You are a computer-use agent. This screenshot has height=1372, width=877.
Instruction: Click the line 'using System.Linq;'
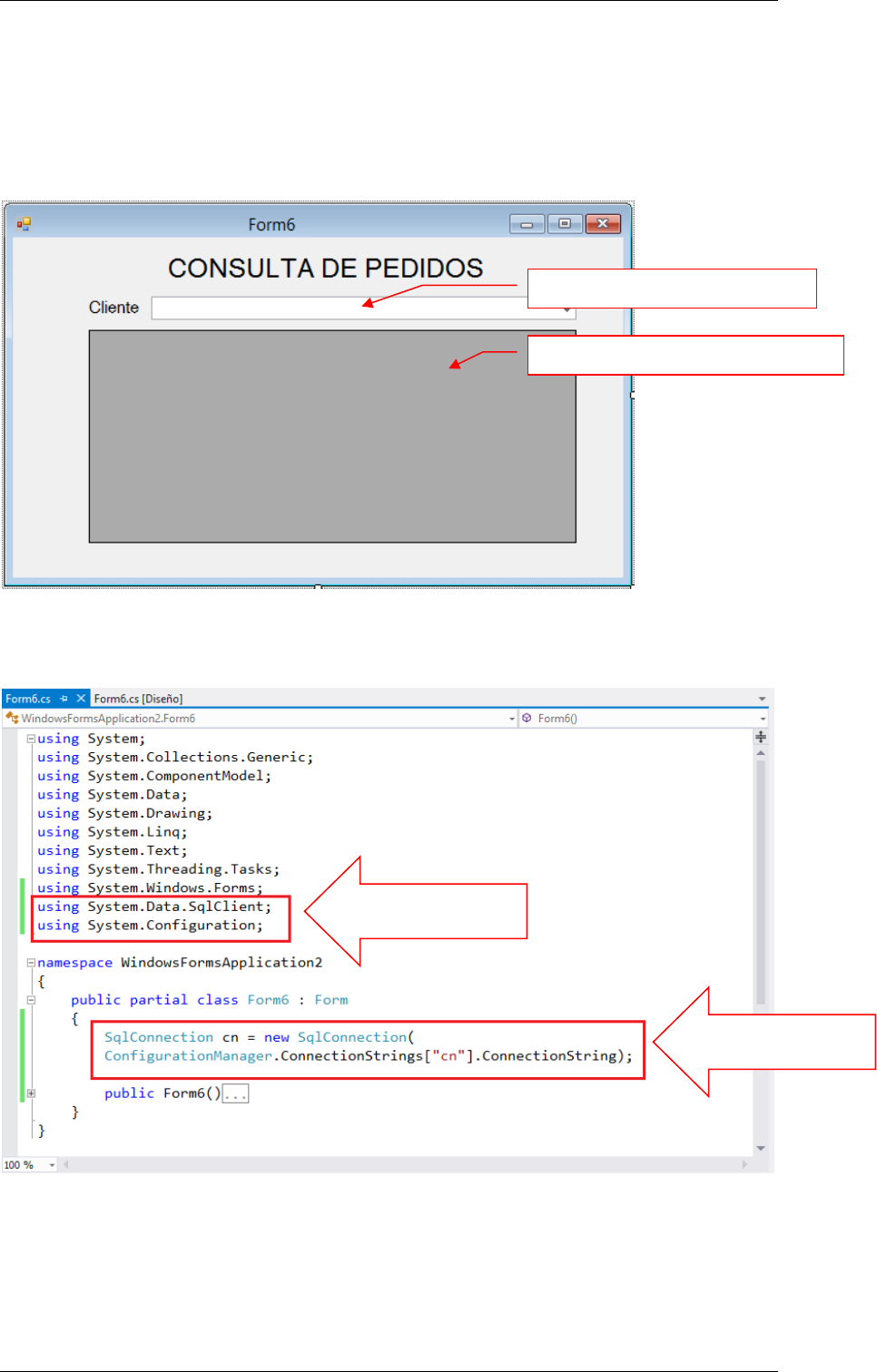click(x=113, y=832)
